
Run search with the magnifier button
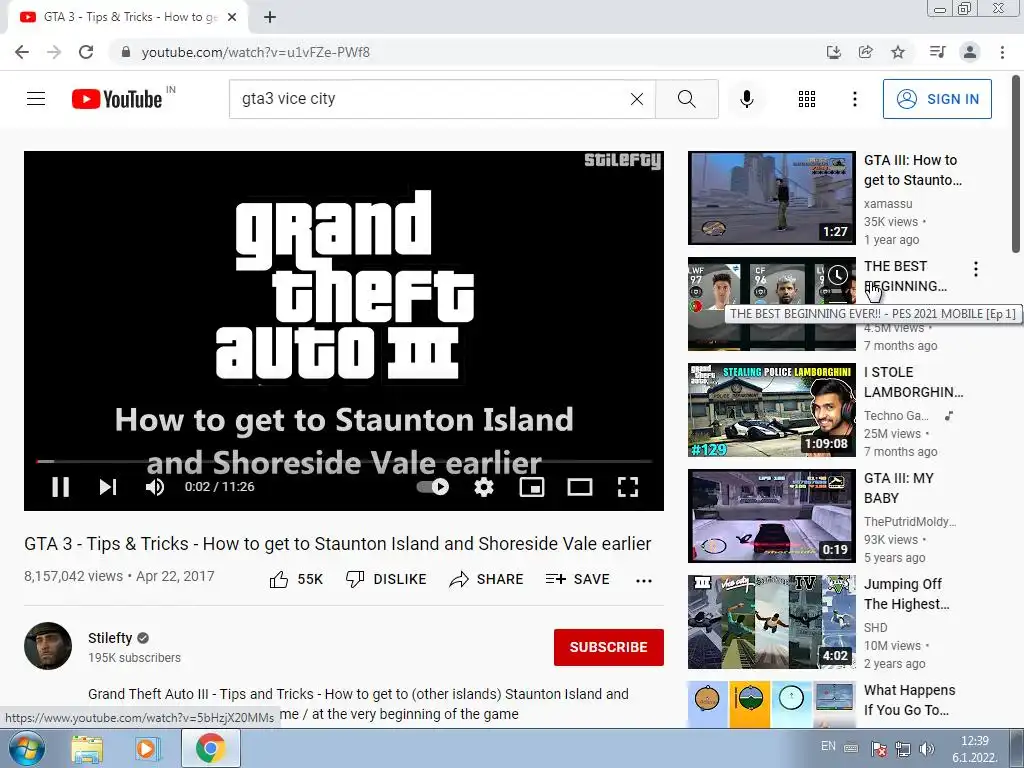(686, 99)
